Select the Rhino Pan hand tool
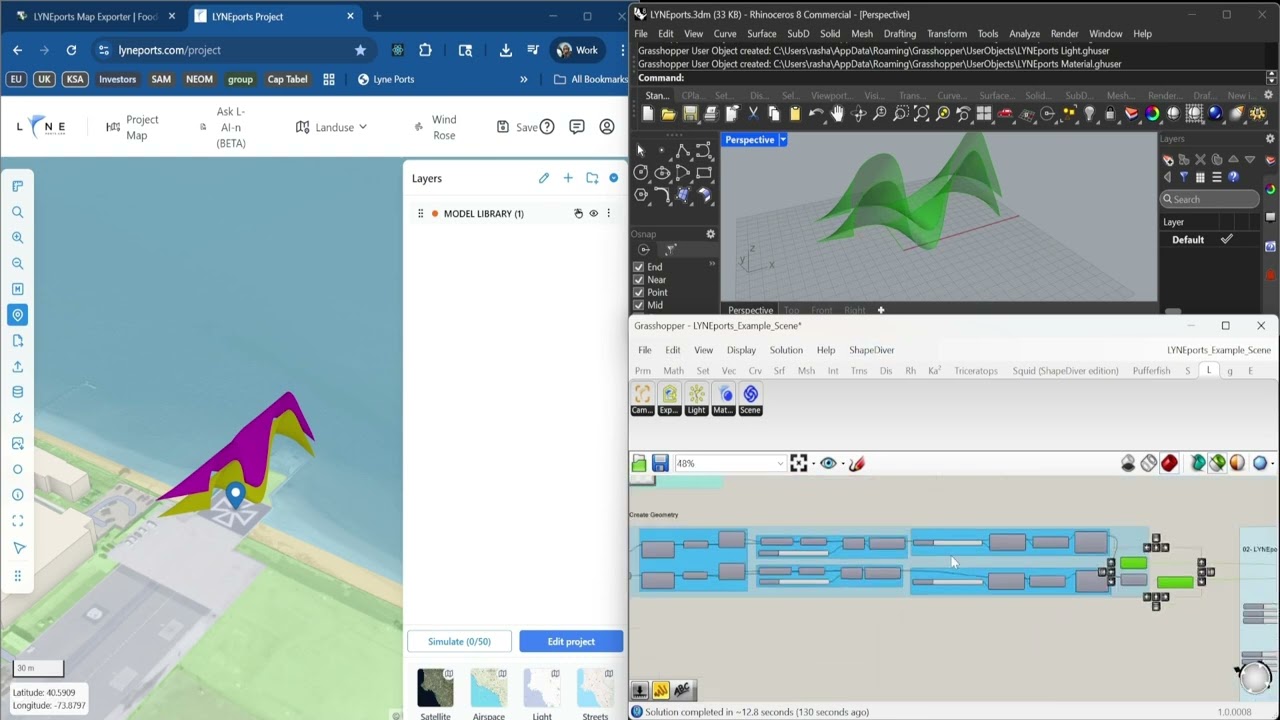This screenshot has width=1280, height=720. [837, 114]
